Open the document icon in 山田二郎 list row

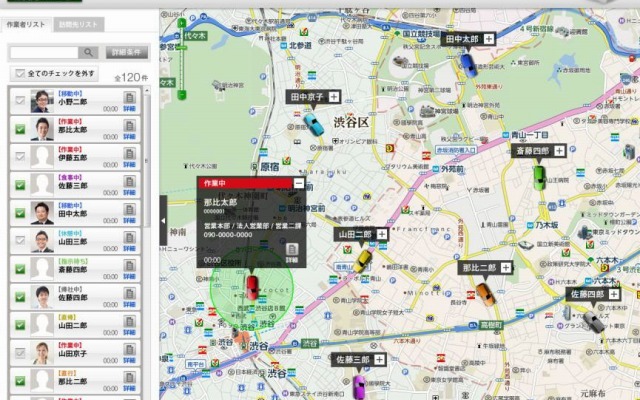click(x=129, y=321)
